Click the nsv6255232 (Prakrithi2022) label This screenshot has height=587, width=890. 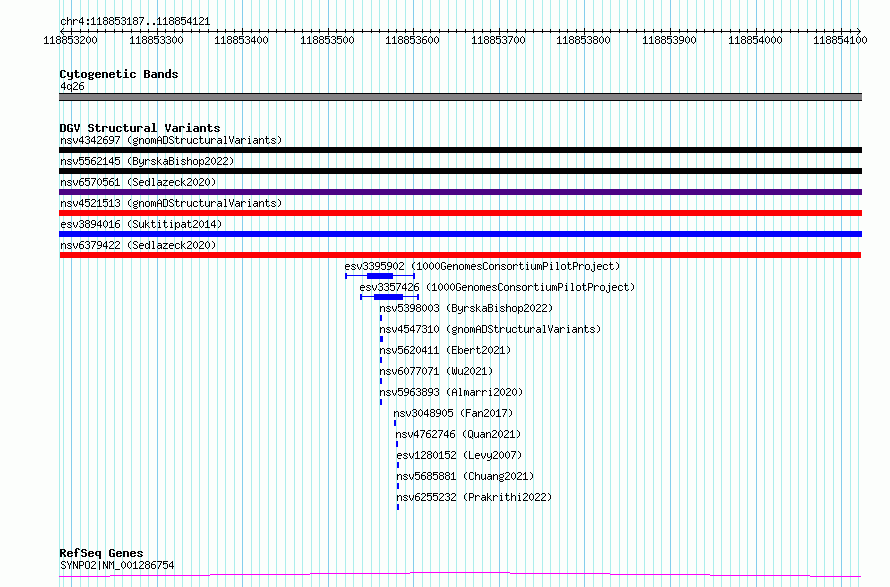474,497
